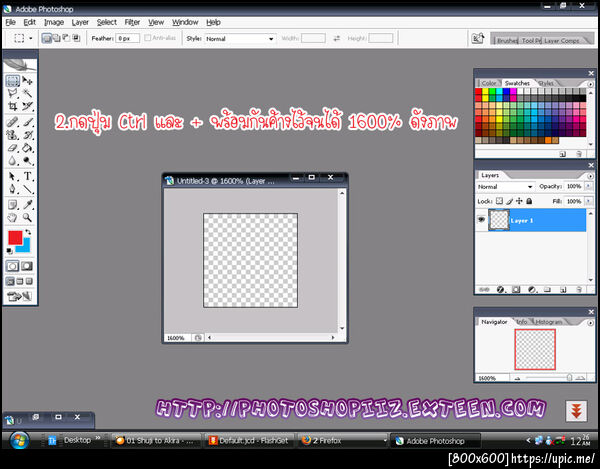Select the Pen tool
The height and width of the screenshot is (469, 600).
point(13,189)
